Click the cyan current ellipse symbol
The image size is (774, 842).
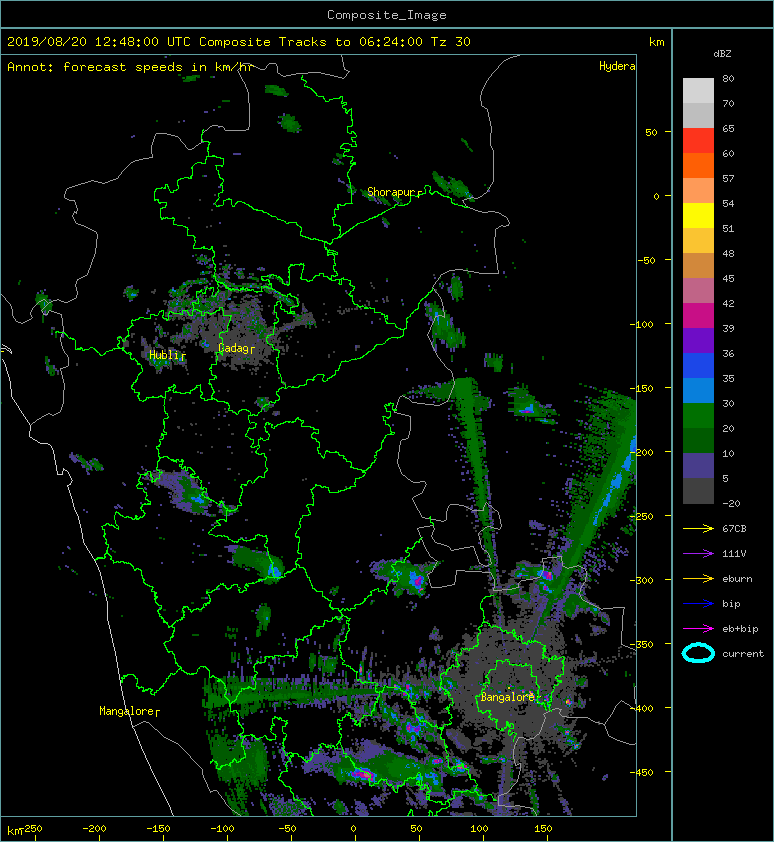point(698,653)
